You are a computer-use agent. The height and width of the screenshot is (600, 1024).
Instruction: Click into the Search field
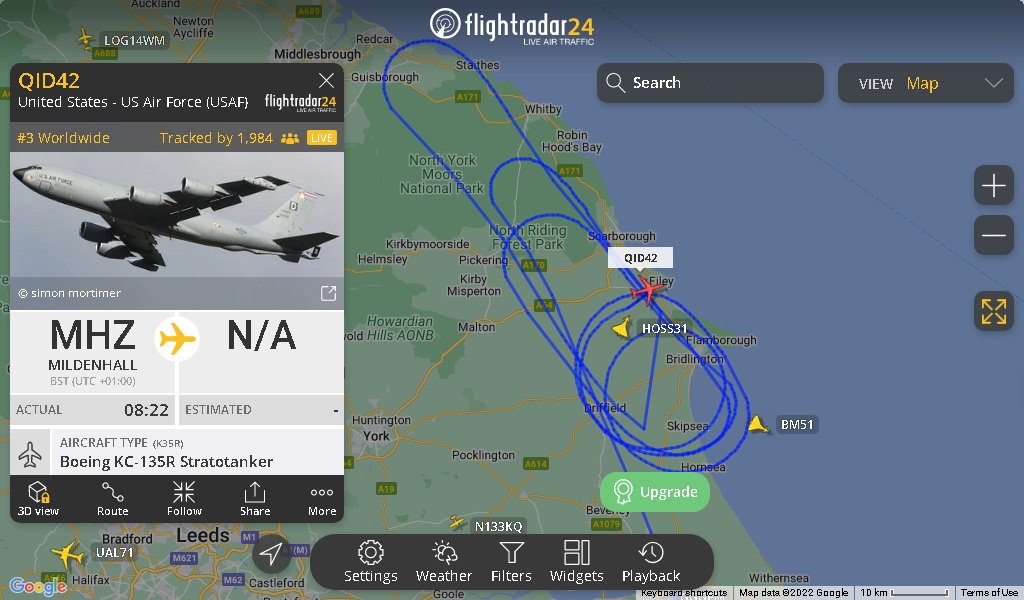click(710, 83)
